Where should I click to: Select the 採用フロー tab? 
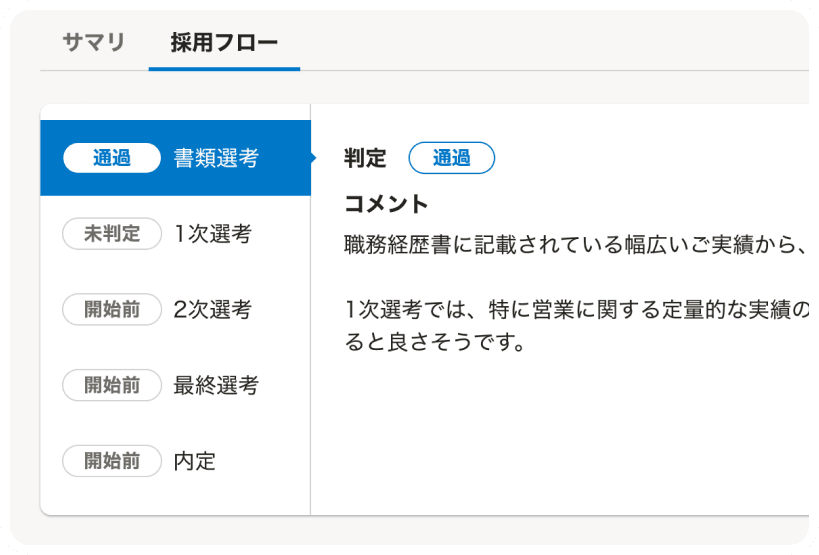(223, 42)
